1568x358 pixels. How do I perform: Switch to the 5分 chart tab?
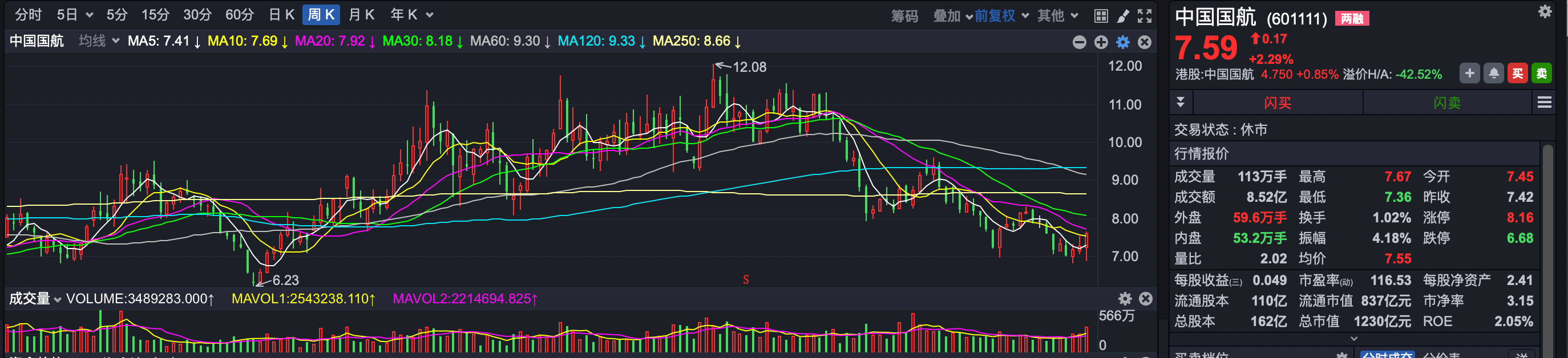pyautogui.click(x=117, y=15)
